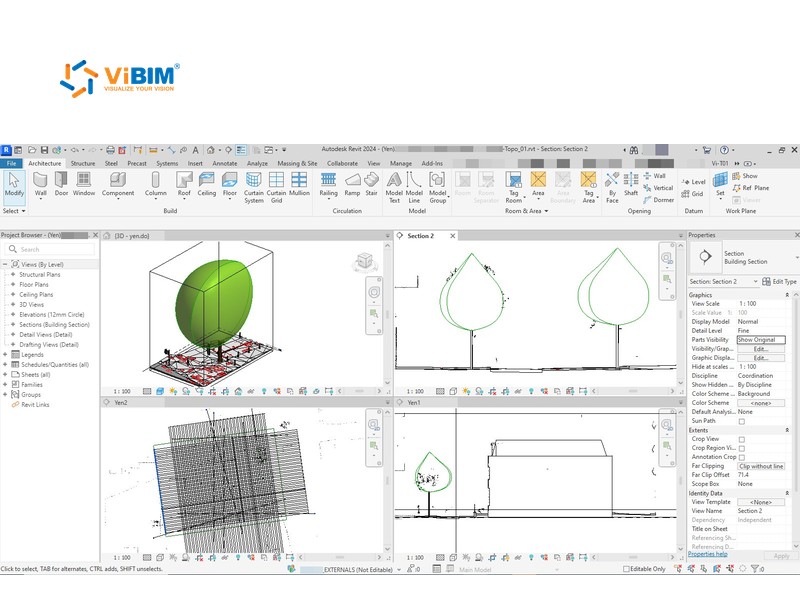
Task: Activate the Section 2 view tab
Action: [420, 236]
